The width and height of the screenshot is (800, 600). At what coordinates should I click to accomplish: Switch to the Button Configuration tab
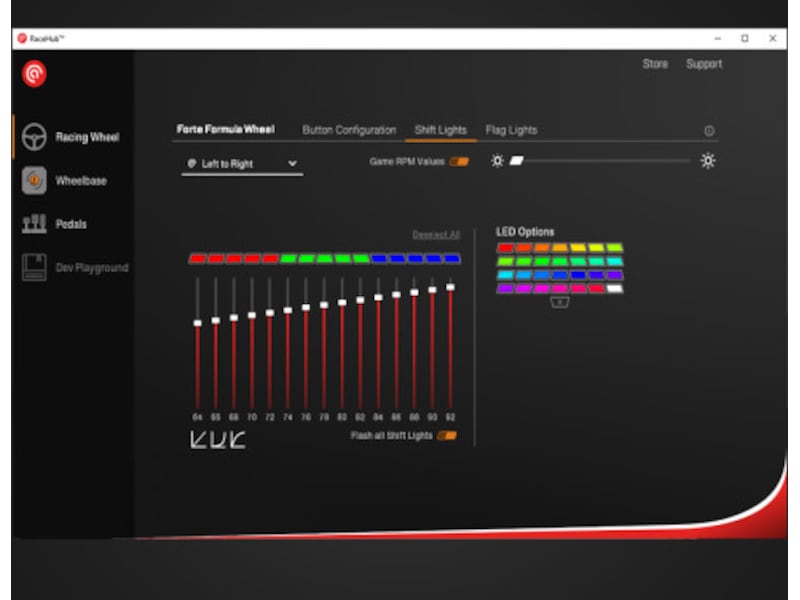coord(349,130)
